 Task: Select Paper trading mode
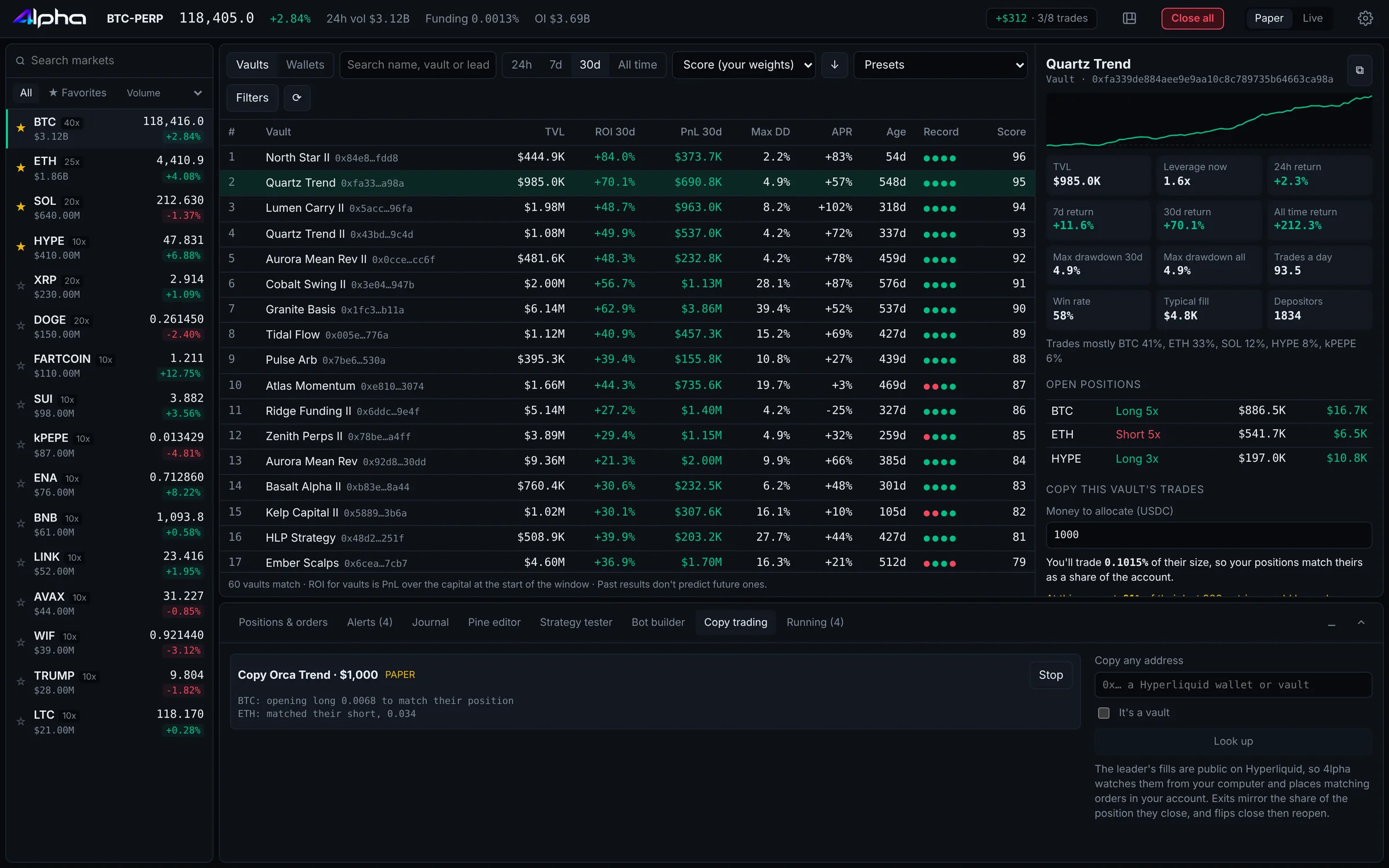(x=1269, y=19)
